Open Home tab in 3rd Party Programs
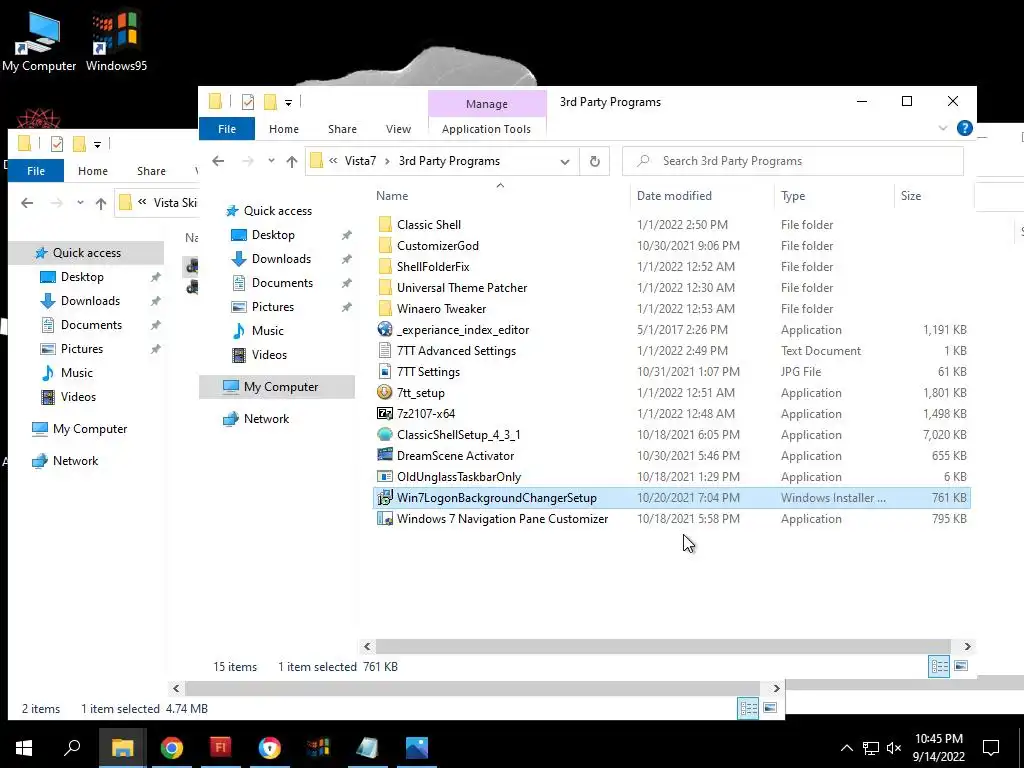This screenshot has width=1024, height=768. pos(283,129)
